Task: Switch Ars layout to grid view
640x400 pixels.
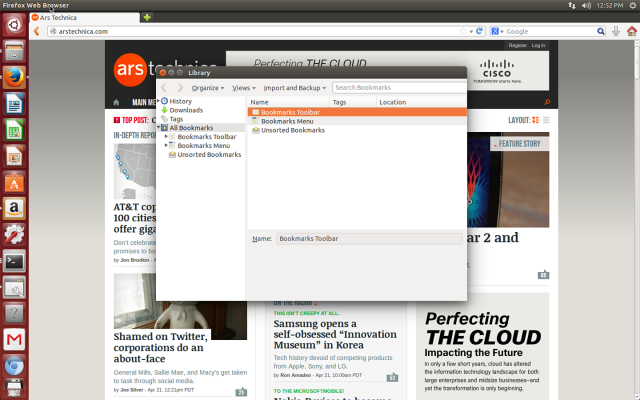Action: point(536,120)
